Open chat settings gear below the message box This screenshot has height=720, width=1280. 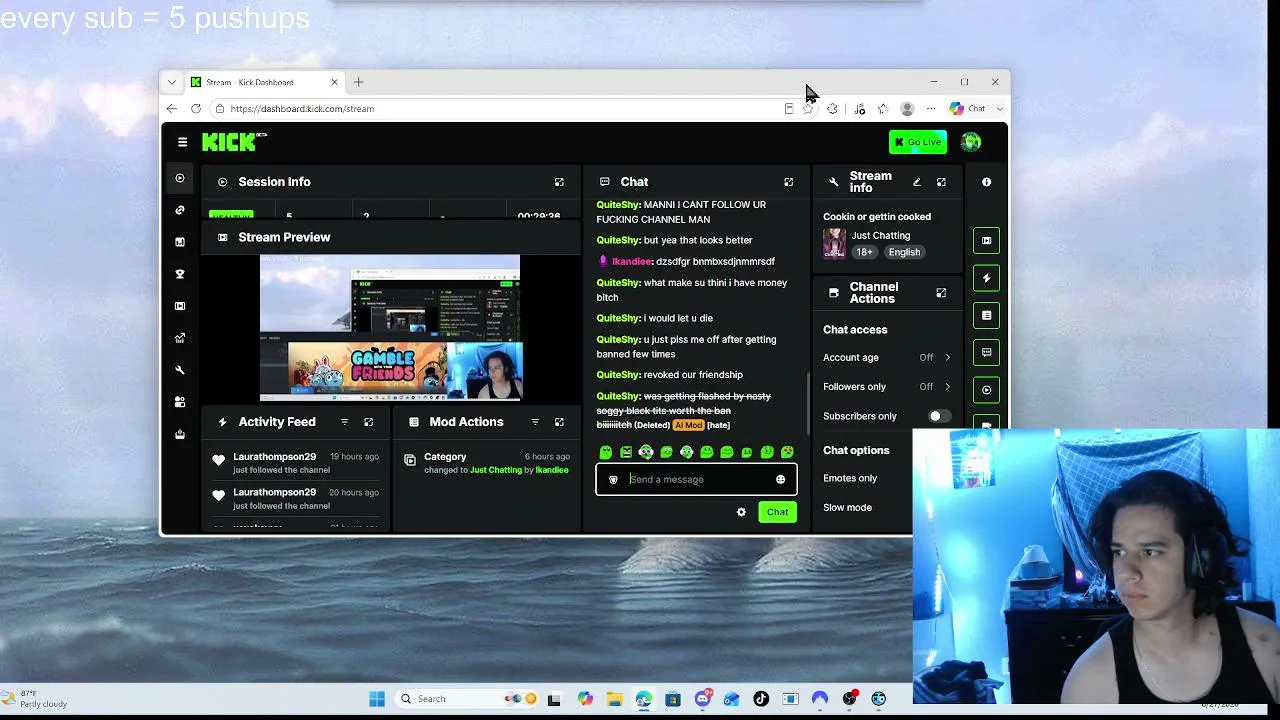click(x=741, y=512)
